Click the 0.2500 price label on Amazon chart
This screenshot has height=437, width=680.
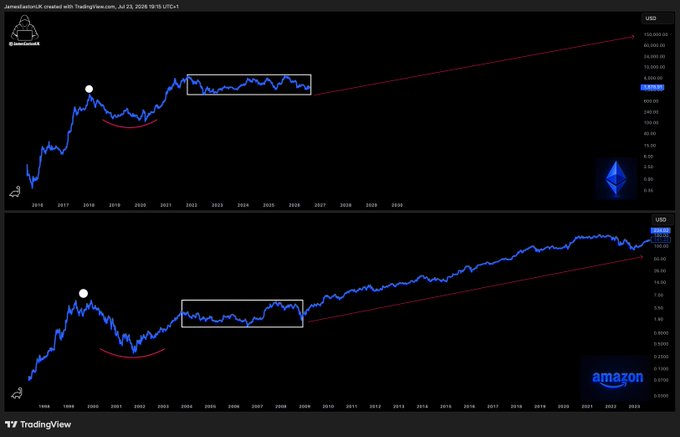[659, 357]
